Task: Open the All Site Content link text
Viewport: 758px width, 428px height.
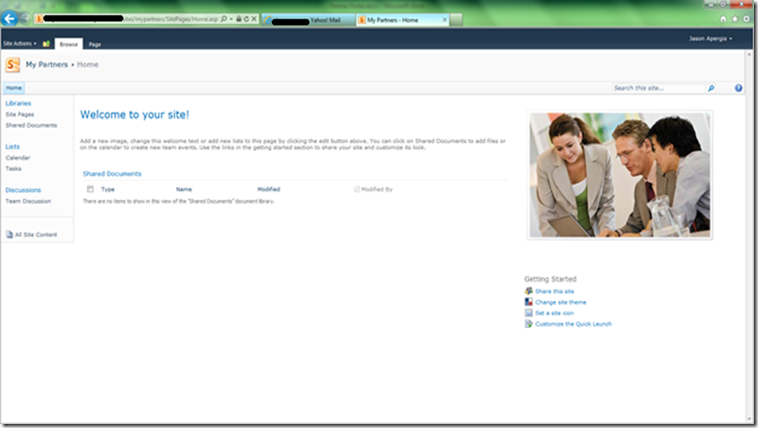Action: (36, 235)
